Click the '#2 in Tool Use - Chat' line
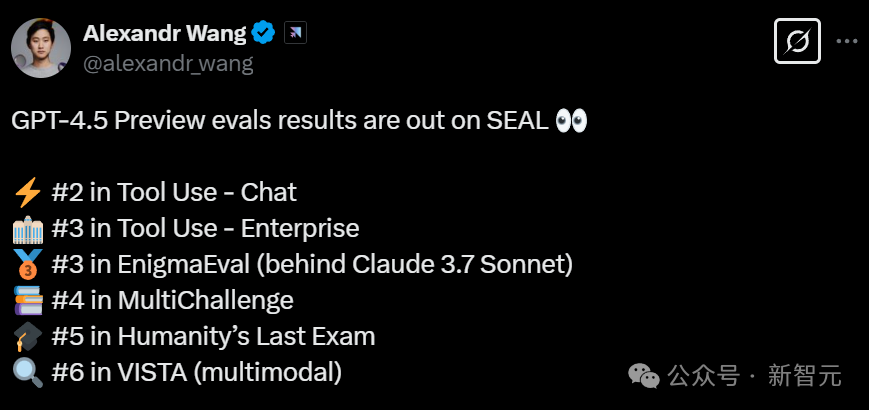This screenshot has width=869, height=410. [x=174, y=192]
